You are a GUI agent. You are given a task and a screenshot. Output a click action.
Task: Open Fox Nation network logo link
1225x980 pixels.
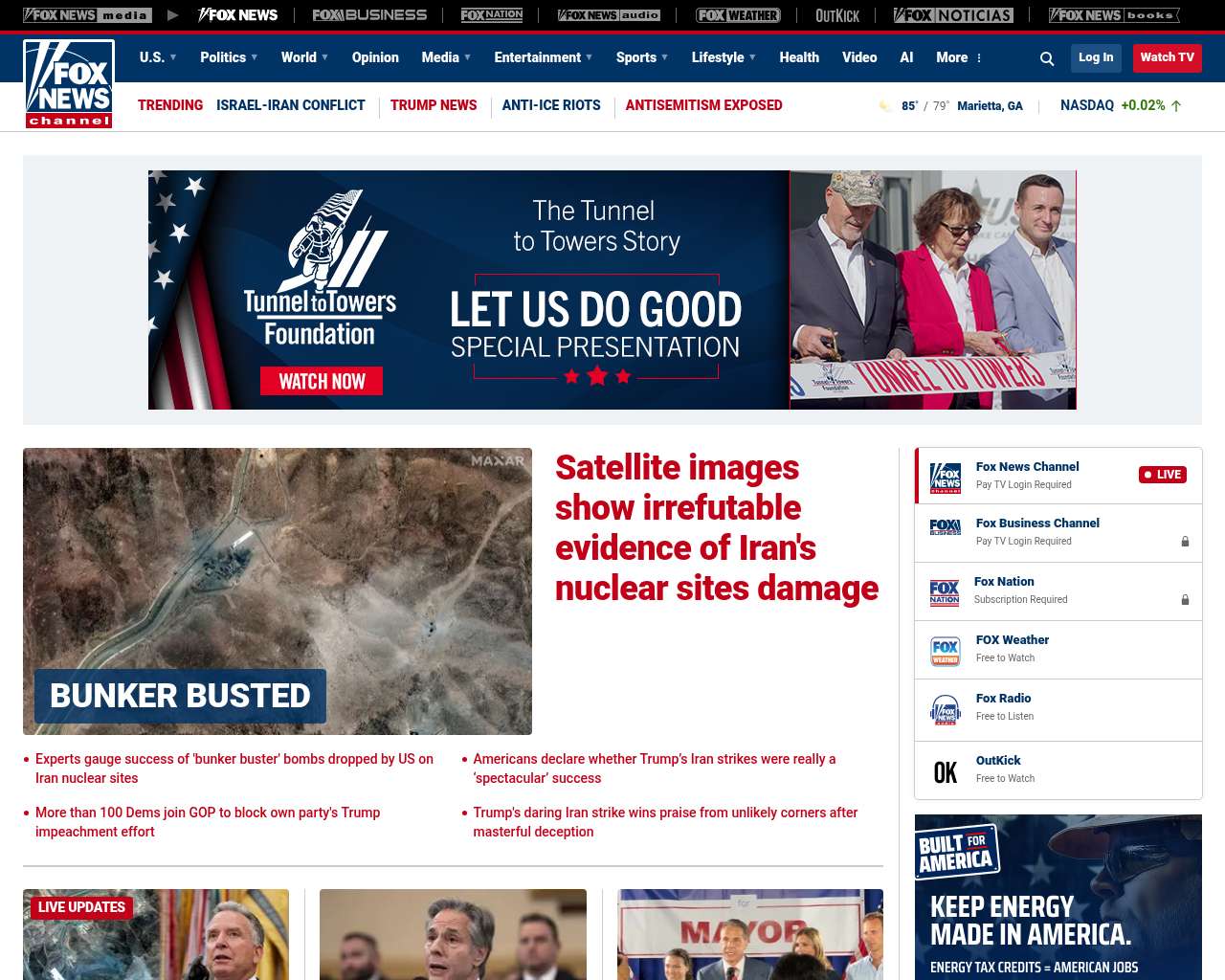(x=492, y=15)
